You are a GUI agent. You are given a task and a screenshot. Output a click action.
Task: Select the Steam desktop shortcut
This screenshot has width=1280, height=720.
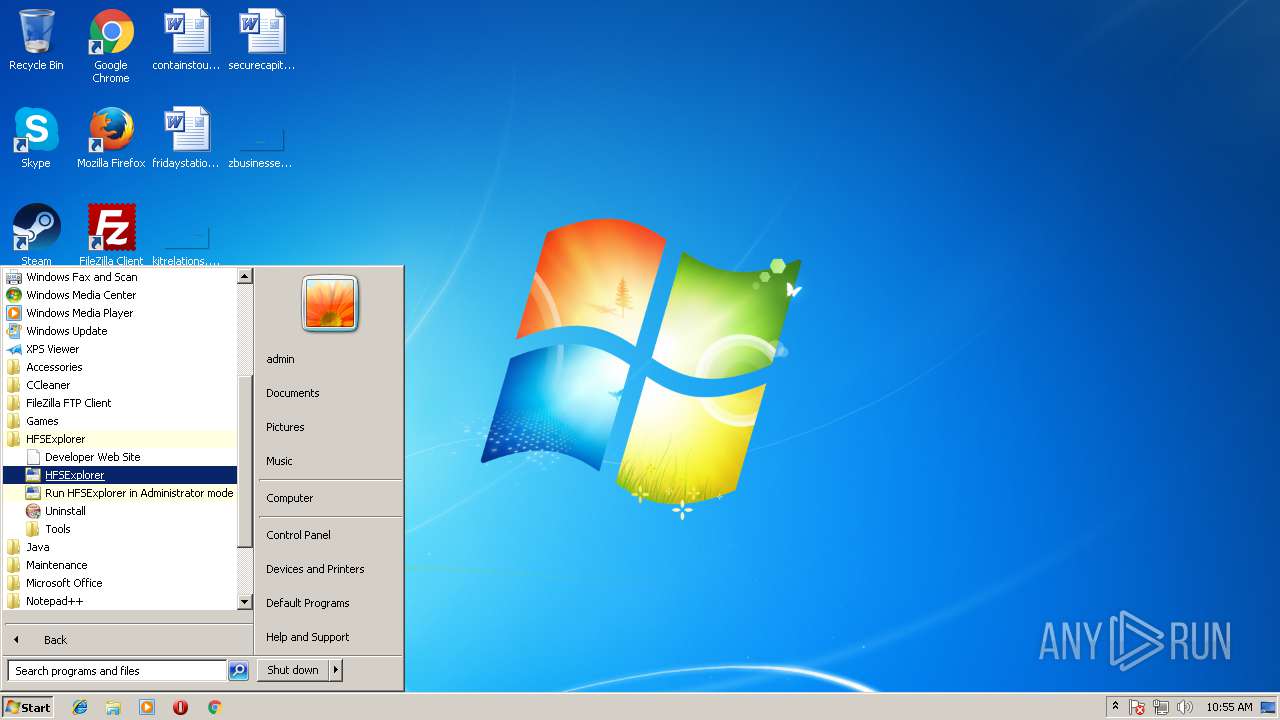click(x=36, y=235)
